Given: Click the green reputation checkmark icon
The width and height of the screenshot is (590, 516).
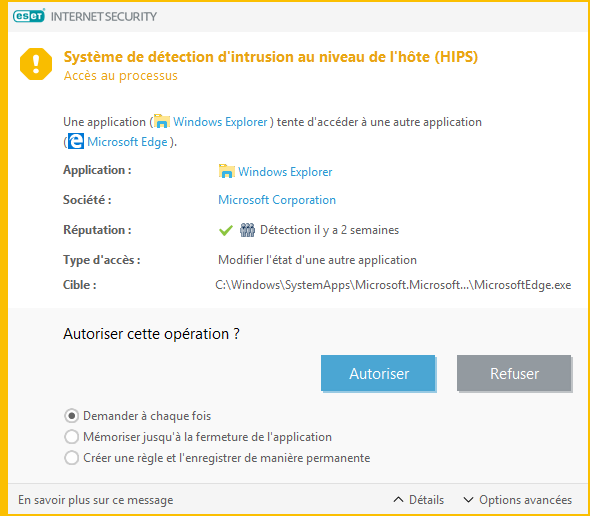Looking at the screenshot, I should point(226,230).
